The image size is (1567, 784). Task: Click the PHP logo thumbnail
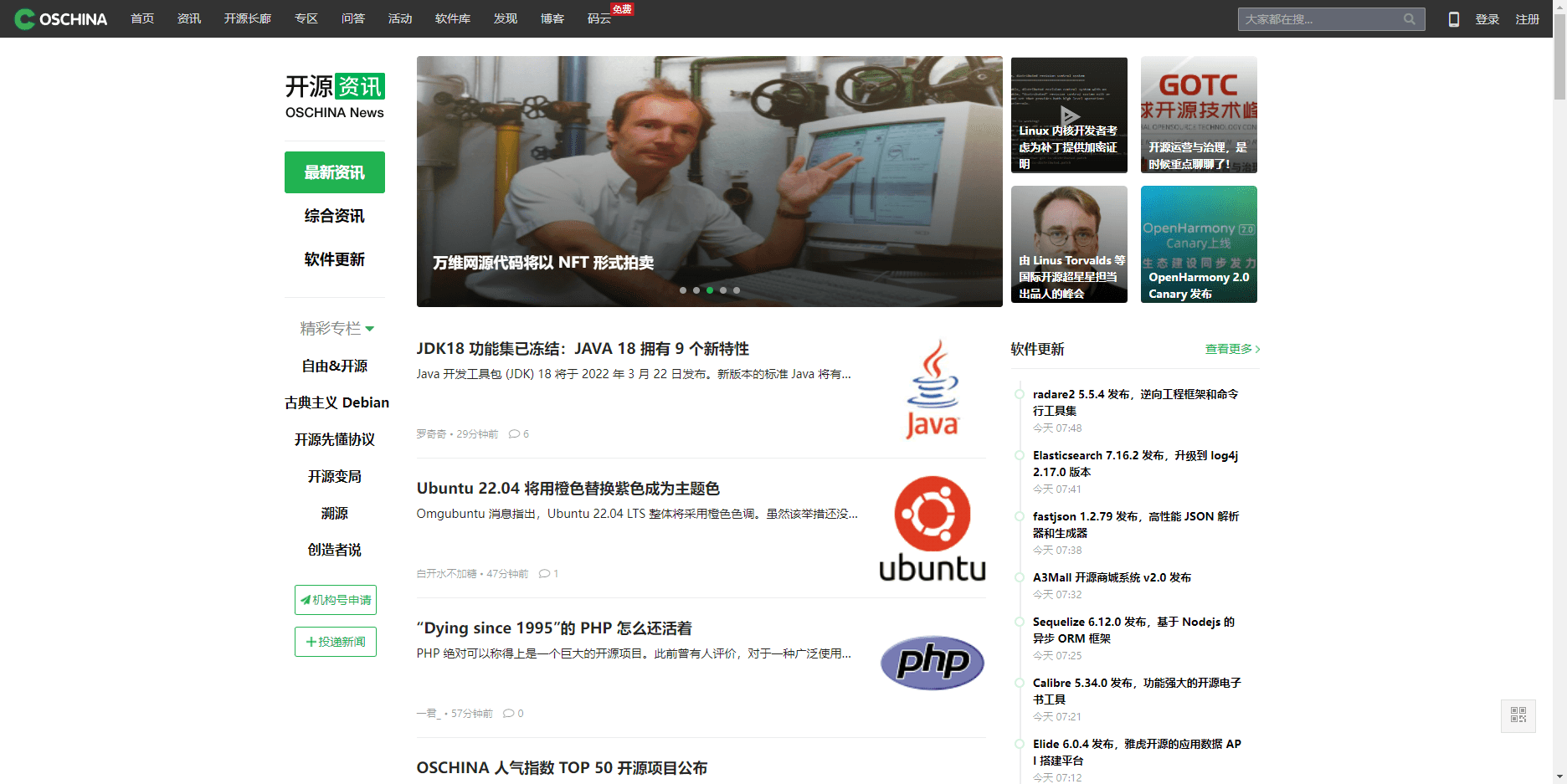point(932,663)
